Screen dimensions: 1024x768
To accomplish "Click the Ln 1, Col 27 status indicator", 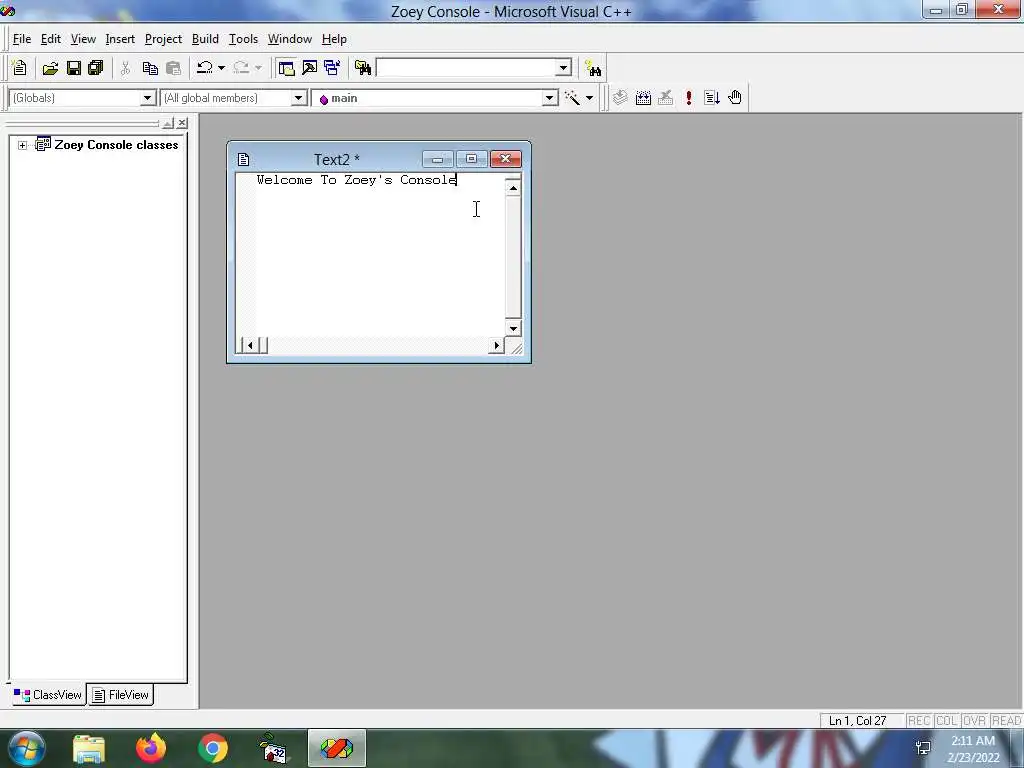I will coord(857,721).
